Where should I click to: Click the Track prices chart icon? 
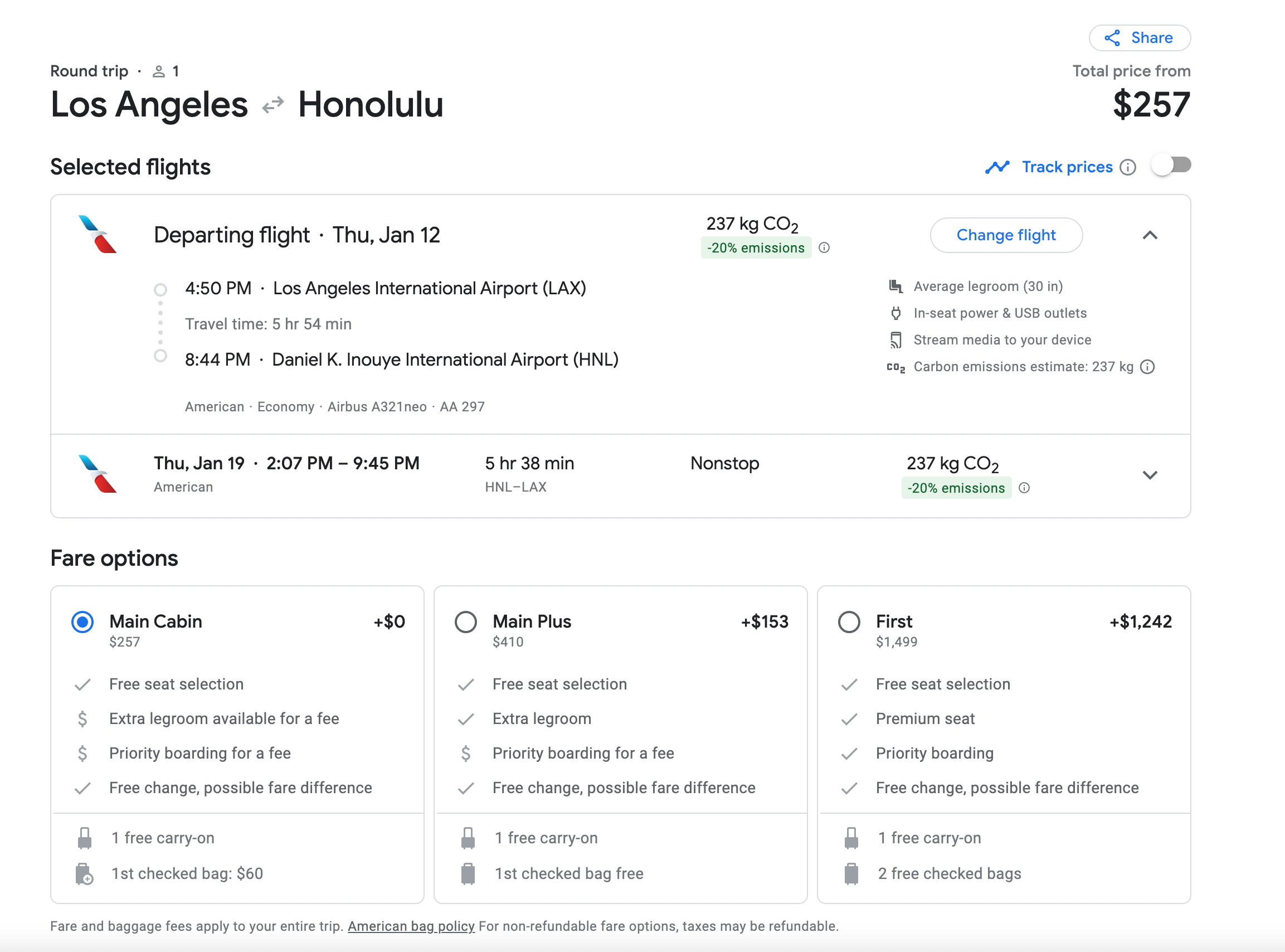[997, 167]
